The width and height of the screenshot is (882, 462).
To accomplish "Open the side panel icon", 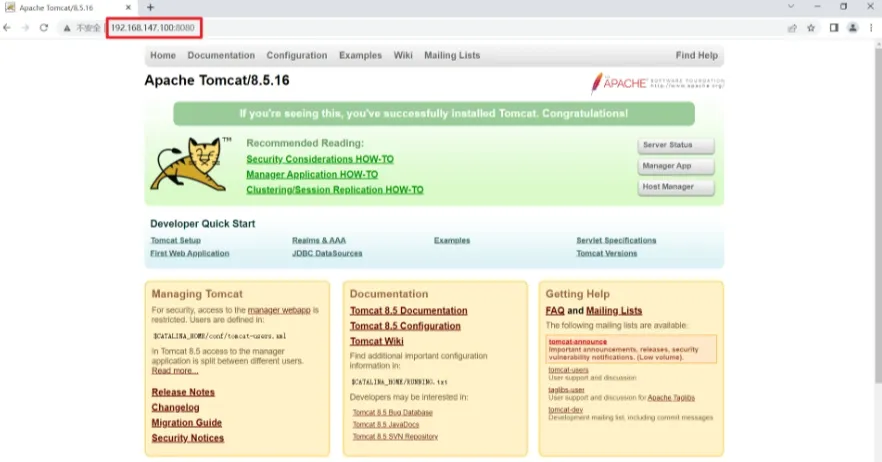I will tap(834, 28).
